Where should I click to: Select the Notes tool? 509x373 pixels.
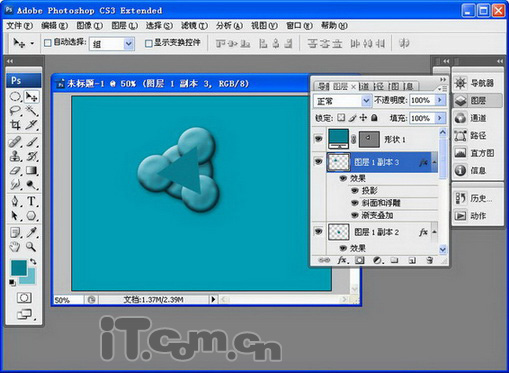click(x=15, y=232)
